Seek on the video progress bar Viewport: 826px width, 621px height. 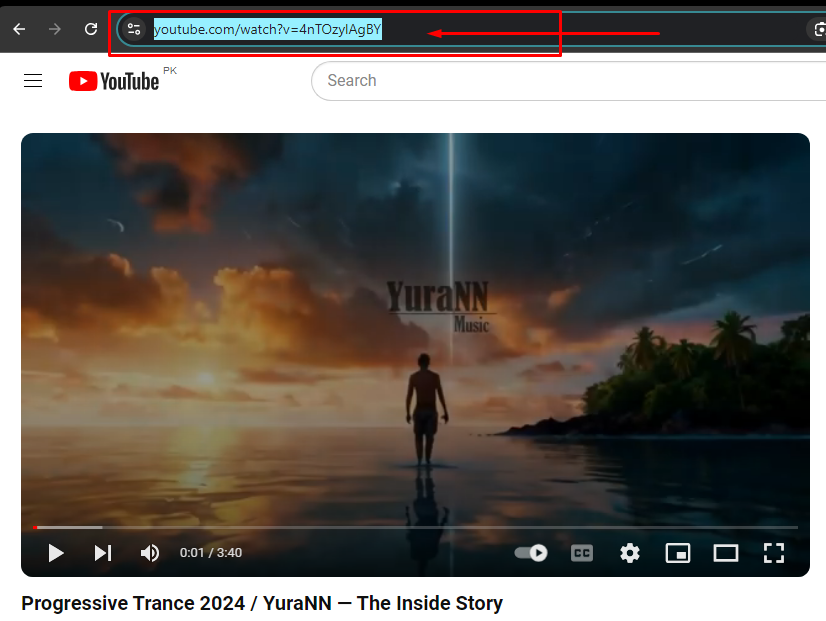415,527
